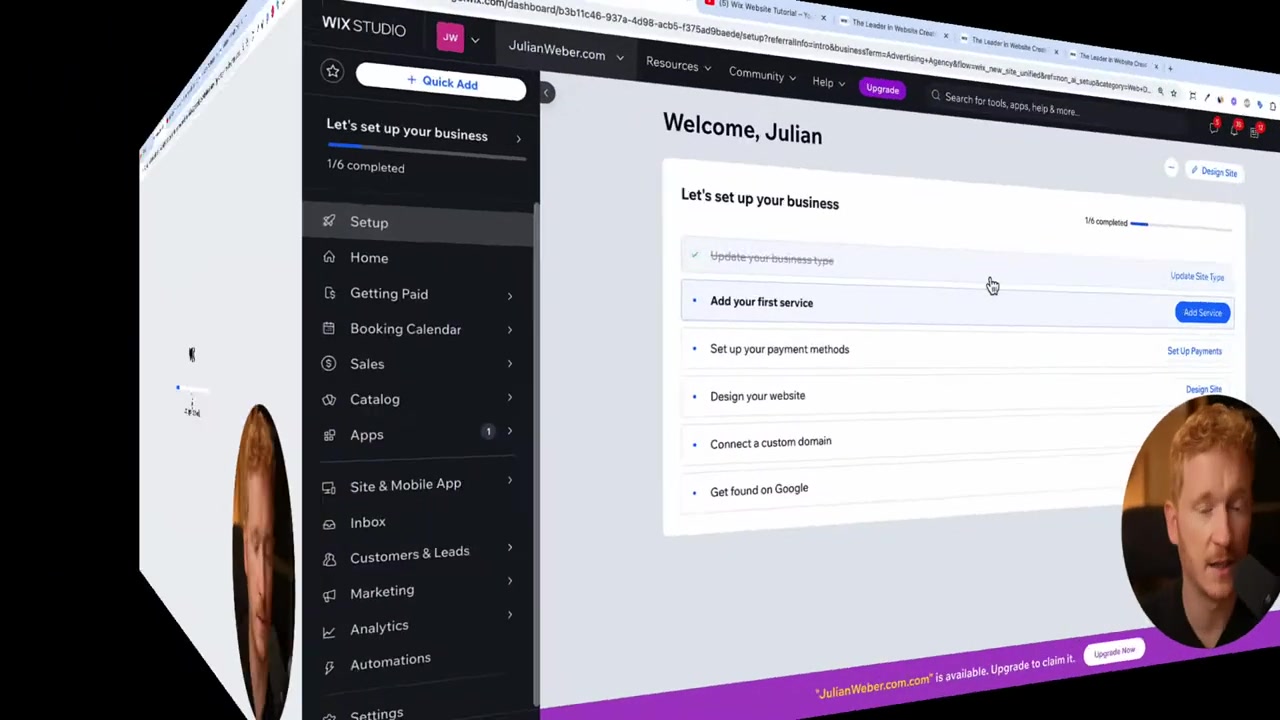Click the presenter webcam circle thumbnail

tap(1201, 520)
